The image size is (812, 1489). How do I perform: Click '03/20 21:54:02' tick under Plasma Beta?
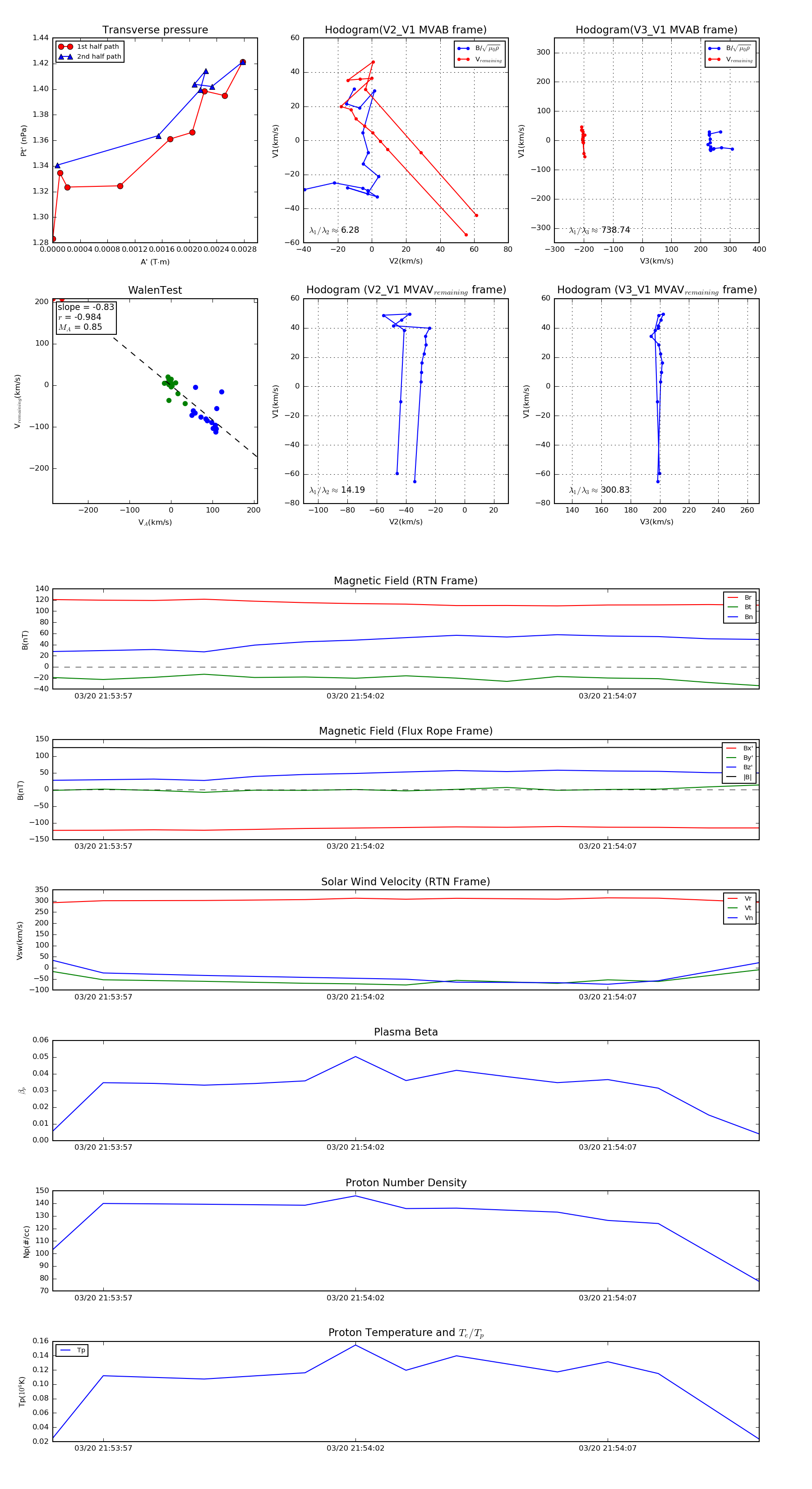355,1147
